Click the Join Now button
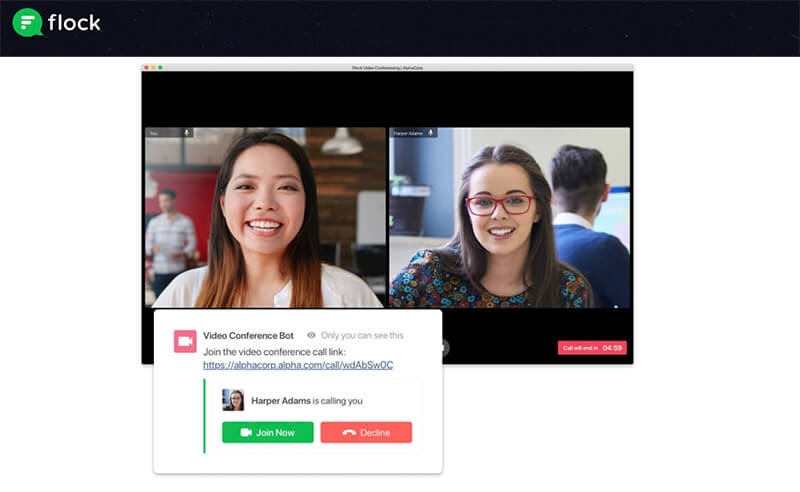The width and height of the screenshot is (800, 492). click(x=268, y=432)
